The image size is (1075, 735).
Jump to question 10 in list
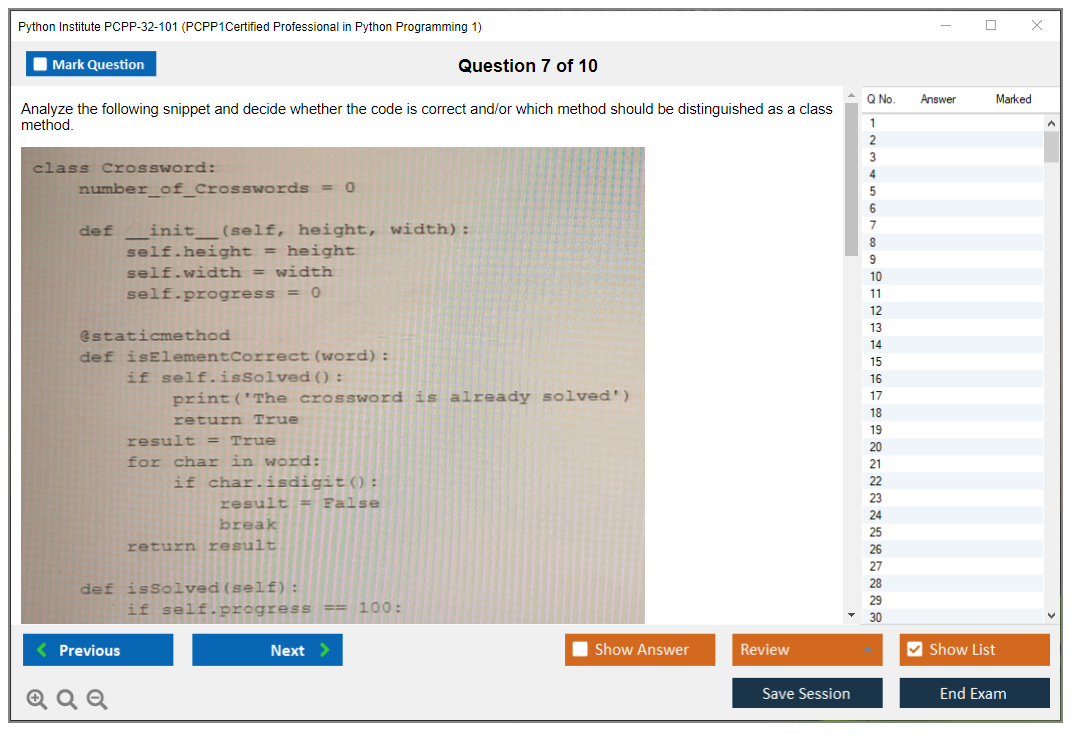point(950,276)
